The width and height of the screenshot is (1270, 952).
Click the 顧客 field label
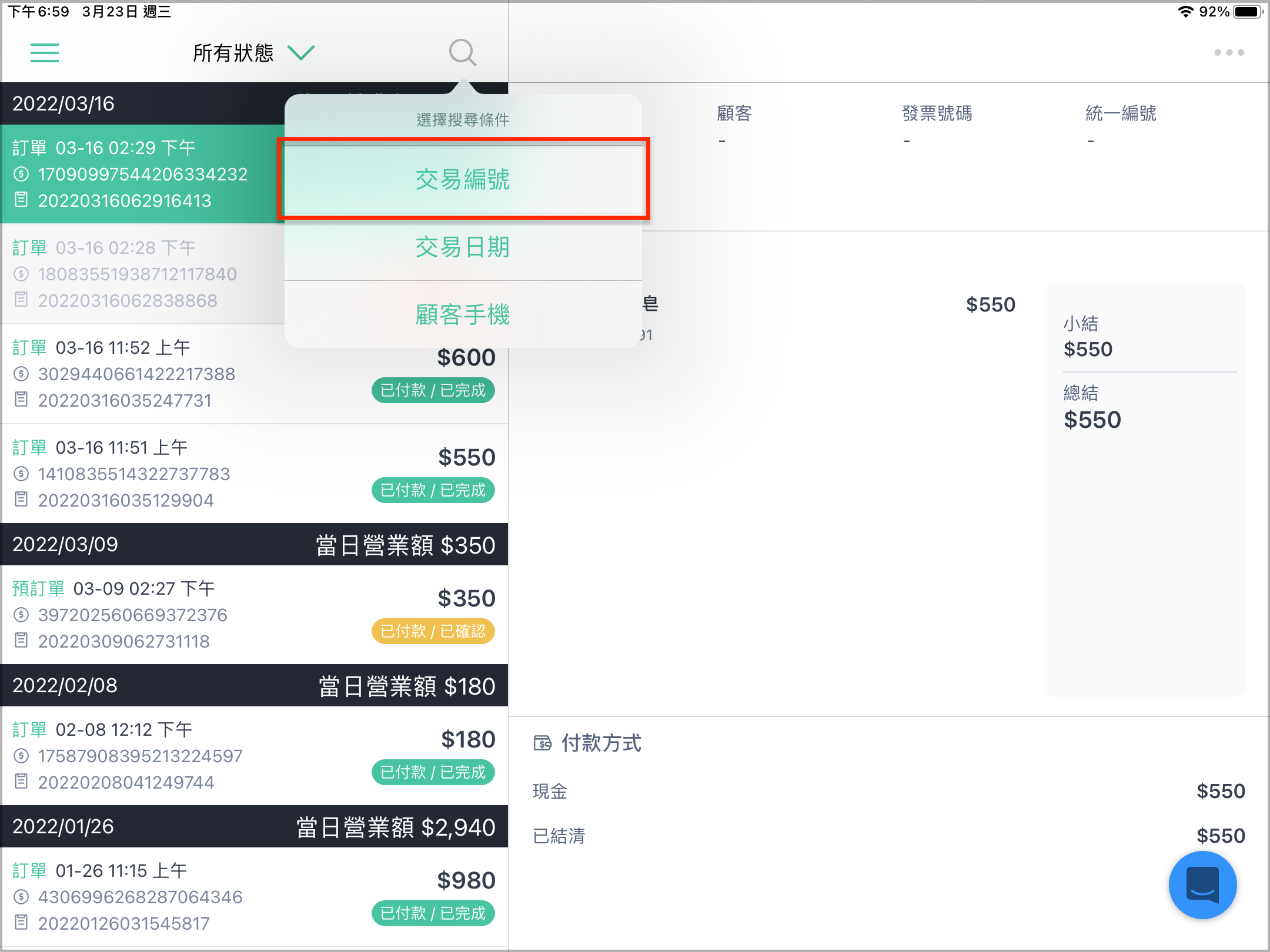click(x=734, y=113)
